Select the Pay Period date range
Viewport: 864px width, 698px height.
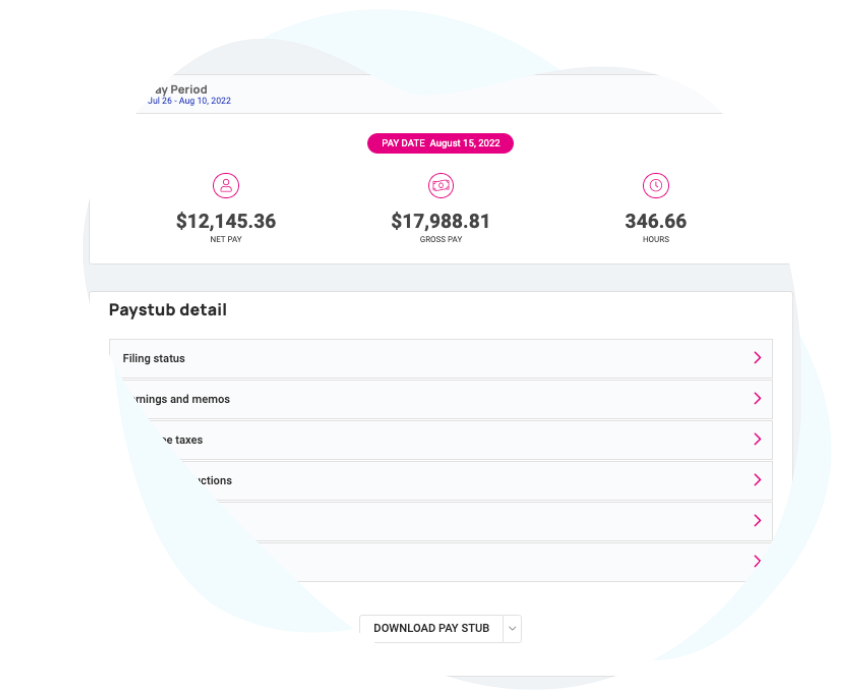[x=189, y=101]
